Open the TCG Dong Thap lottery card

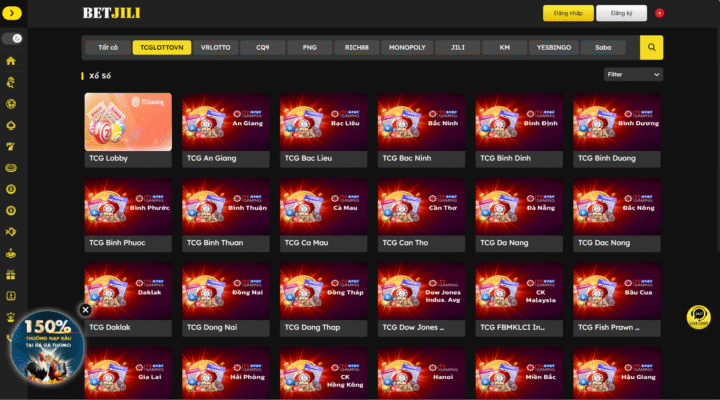[x=324, y=299]
